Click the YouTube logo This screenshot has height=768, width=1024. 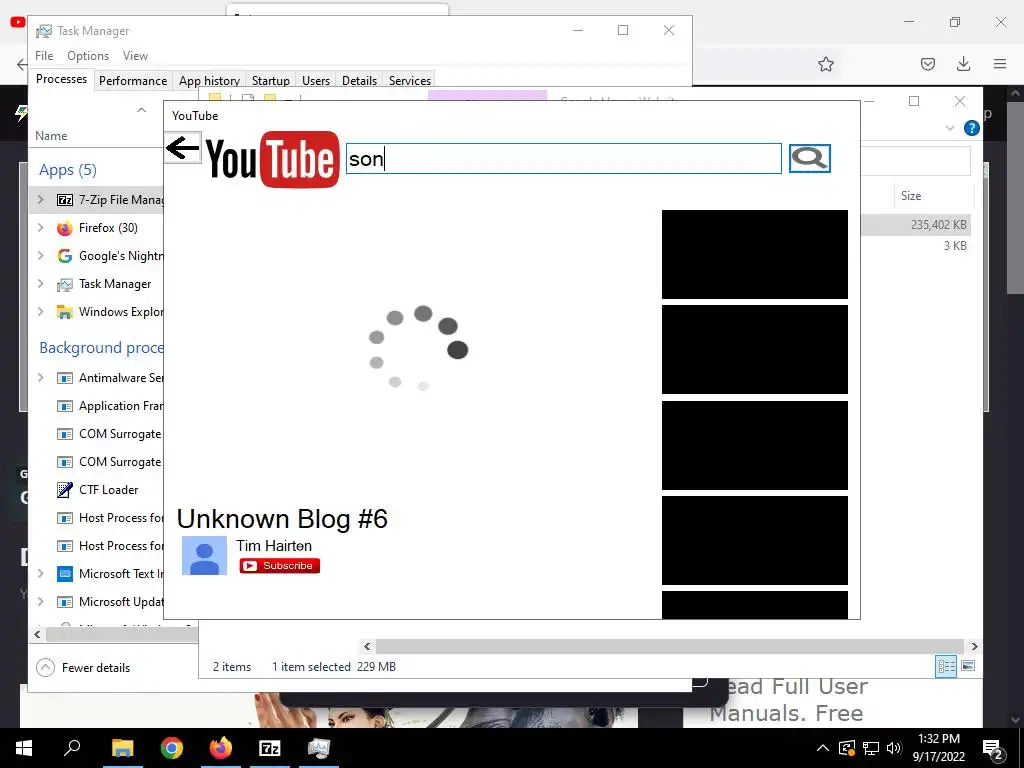click(x=272, y=159)
